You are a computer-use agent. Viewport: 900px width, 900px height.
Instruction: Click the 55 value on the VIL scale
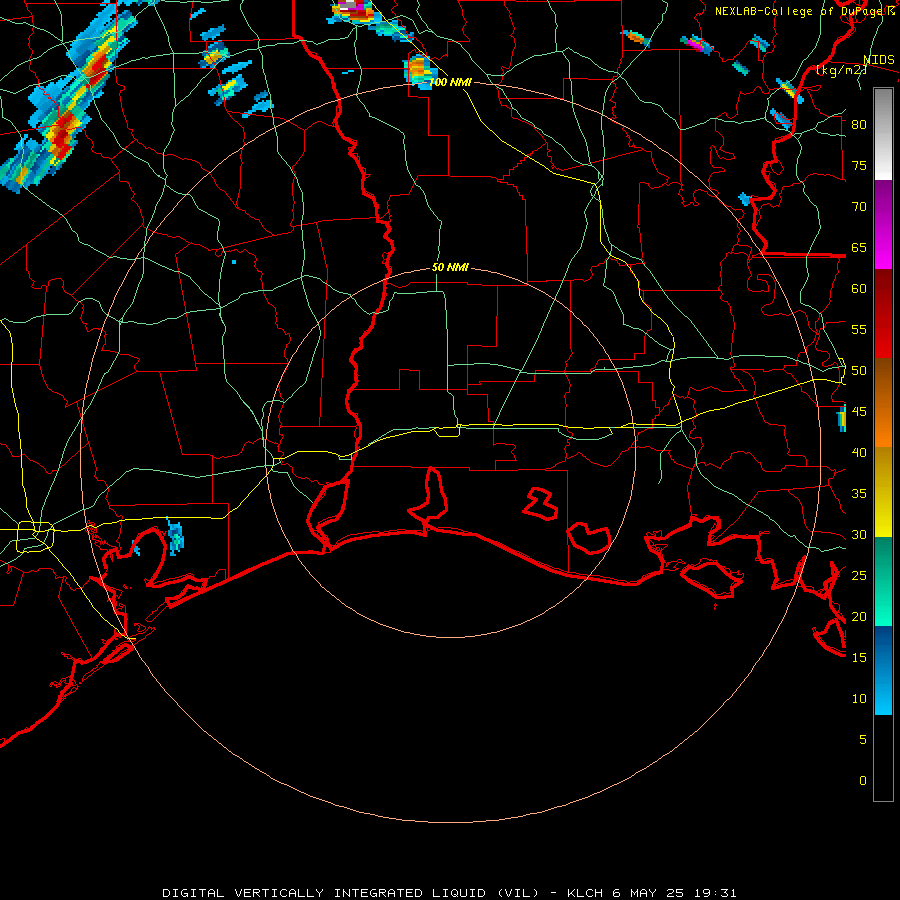(859, 329)
